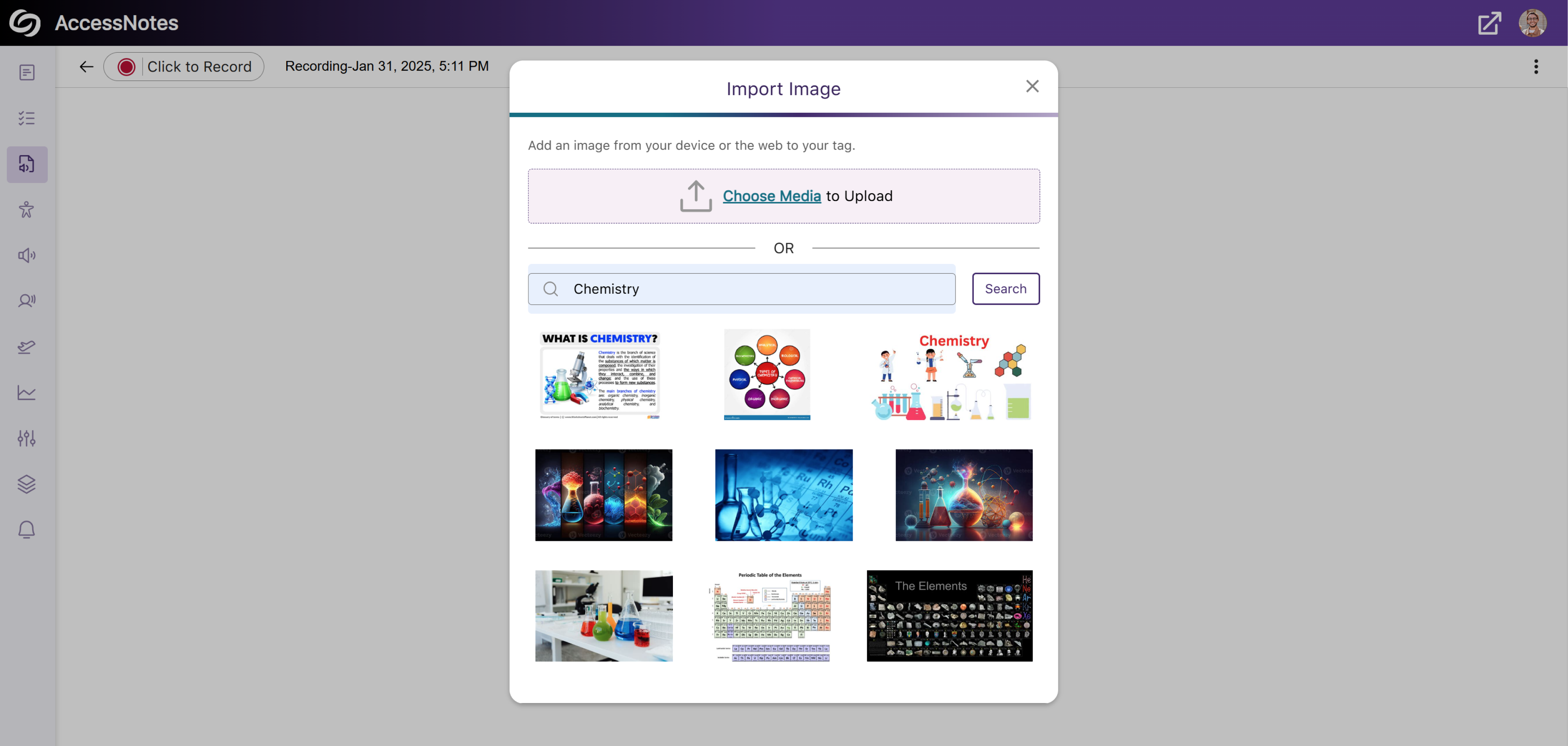
Task: Open the three-dot more options menu
Action: click(1535, 66)
